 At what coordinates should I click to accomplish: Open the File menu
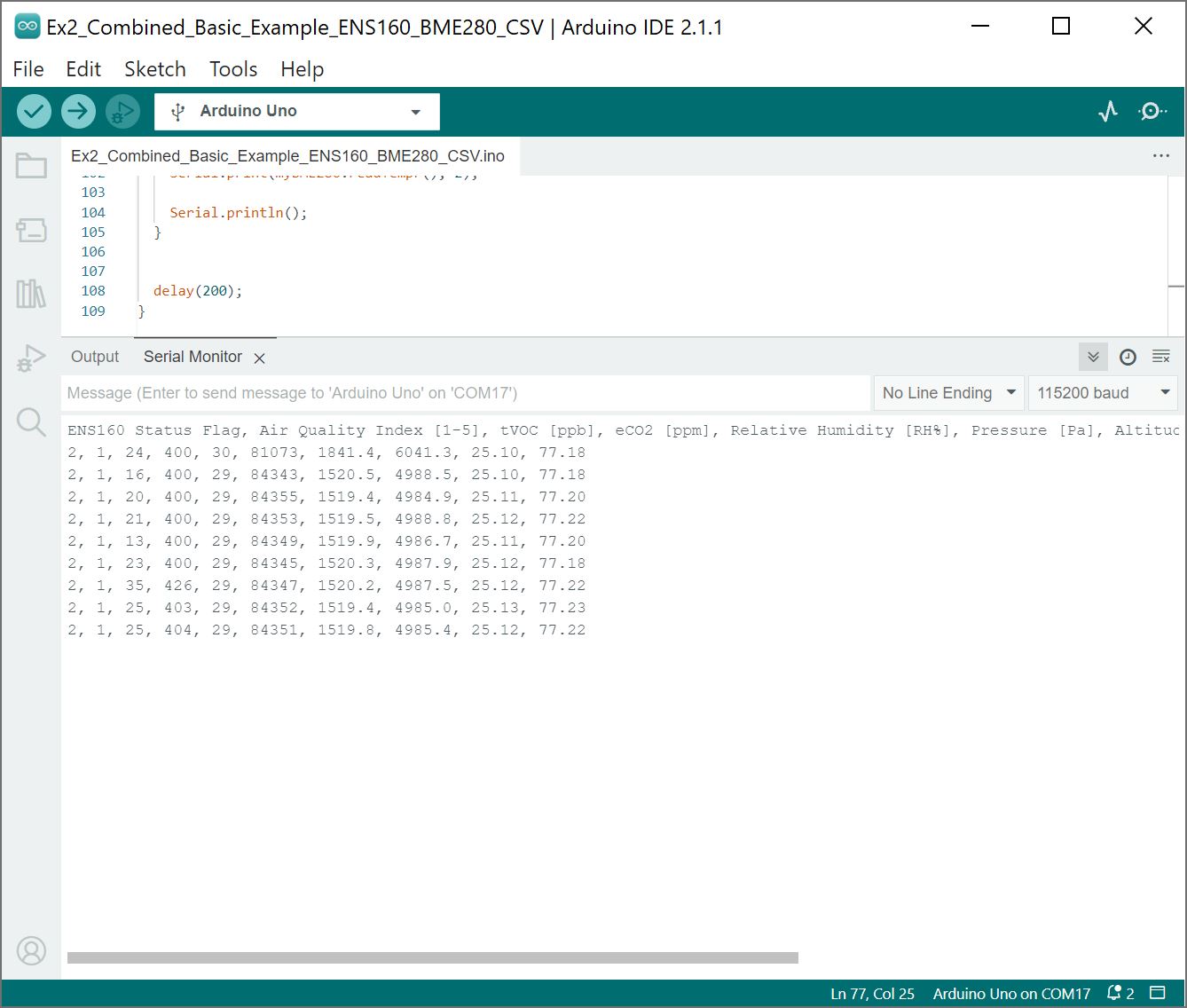click(x=28, y=69)
